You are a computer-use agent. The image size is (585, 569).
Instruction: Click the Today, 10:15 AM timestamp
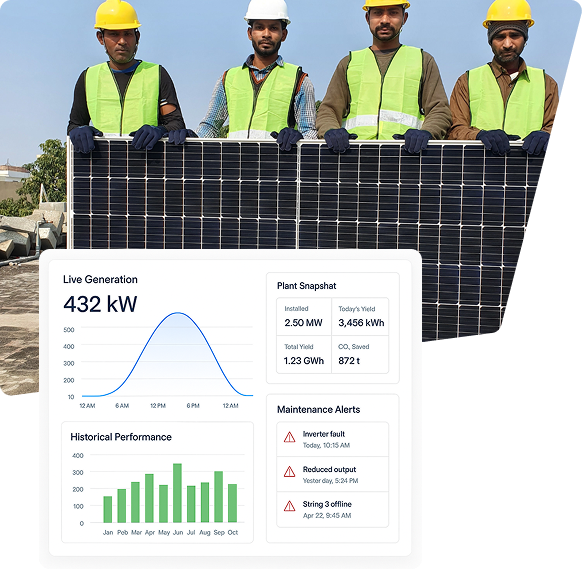[x=326, y=445]
